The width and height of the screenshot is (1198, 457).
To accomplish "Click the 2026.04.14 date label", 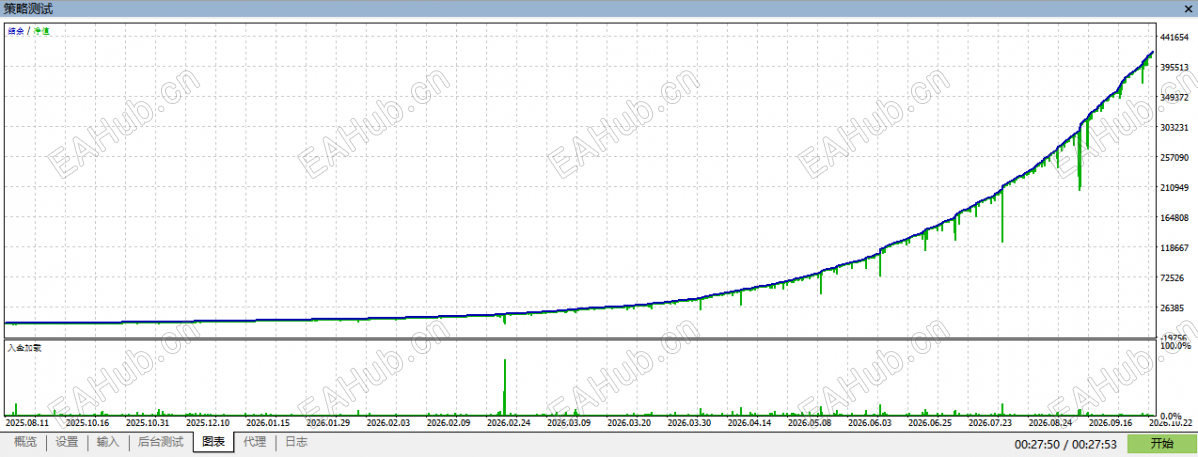I will tap(750, 422).
